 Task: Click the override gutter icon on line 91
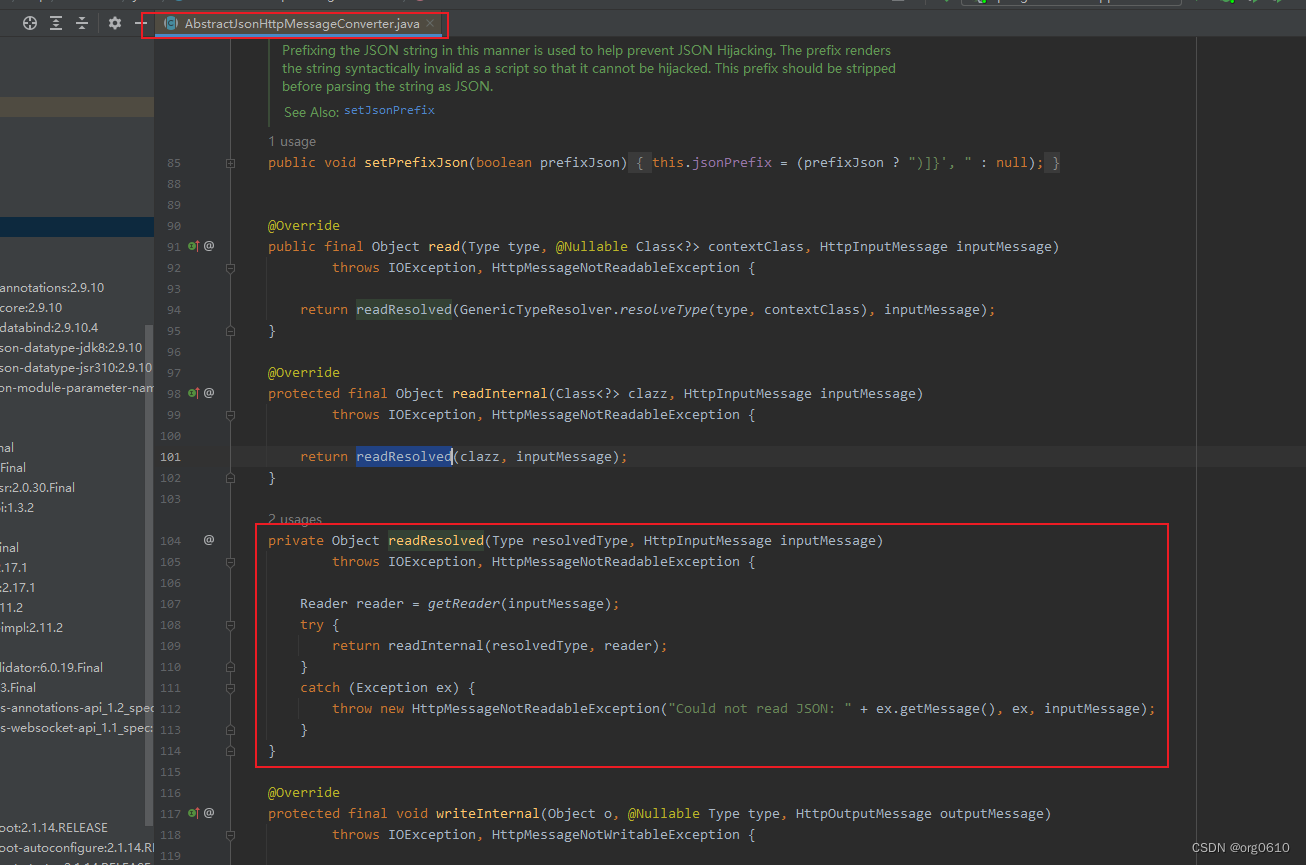(194, 246)
